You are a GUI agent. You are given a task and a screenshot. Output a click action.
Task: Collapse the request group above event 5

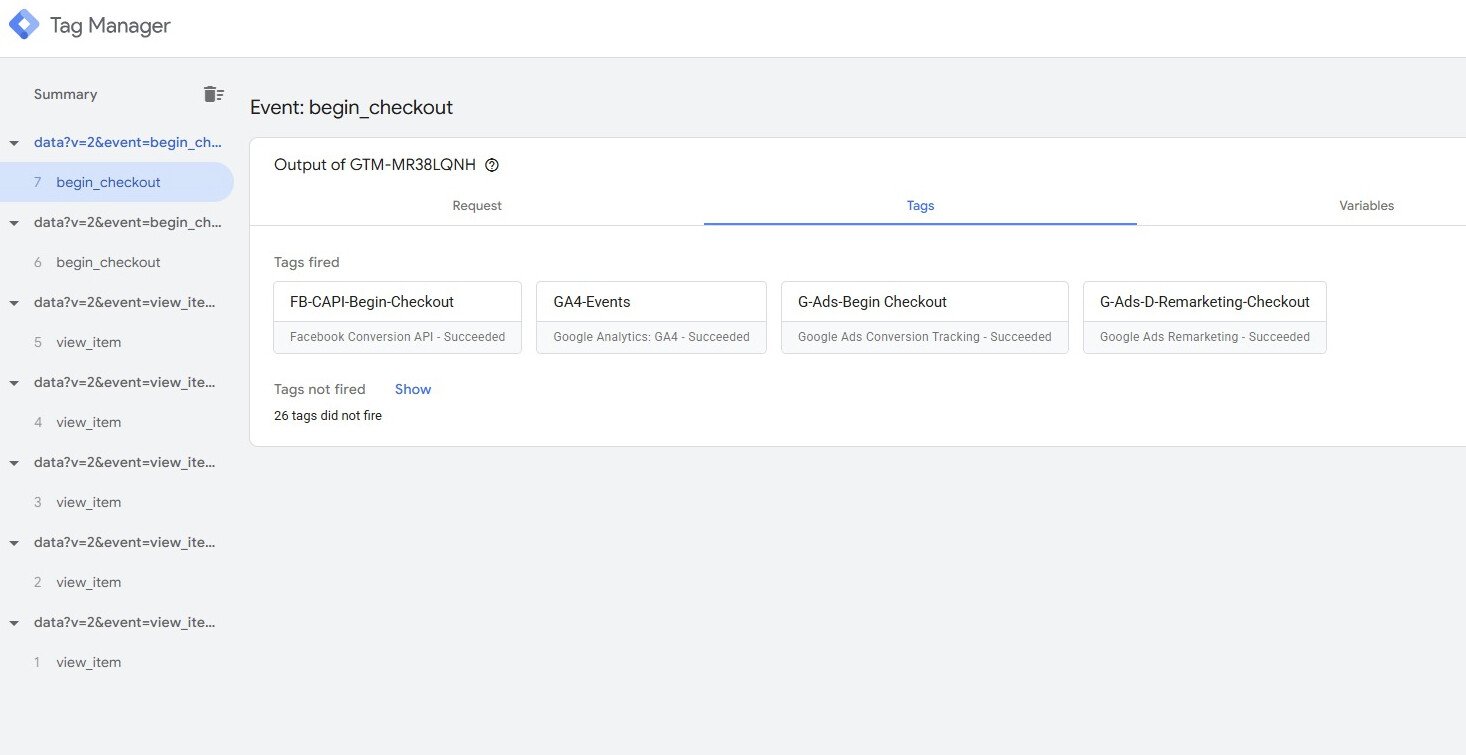pyautogui.click(x=14, y=303)
